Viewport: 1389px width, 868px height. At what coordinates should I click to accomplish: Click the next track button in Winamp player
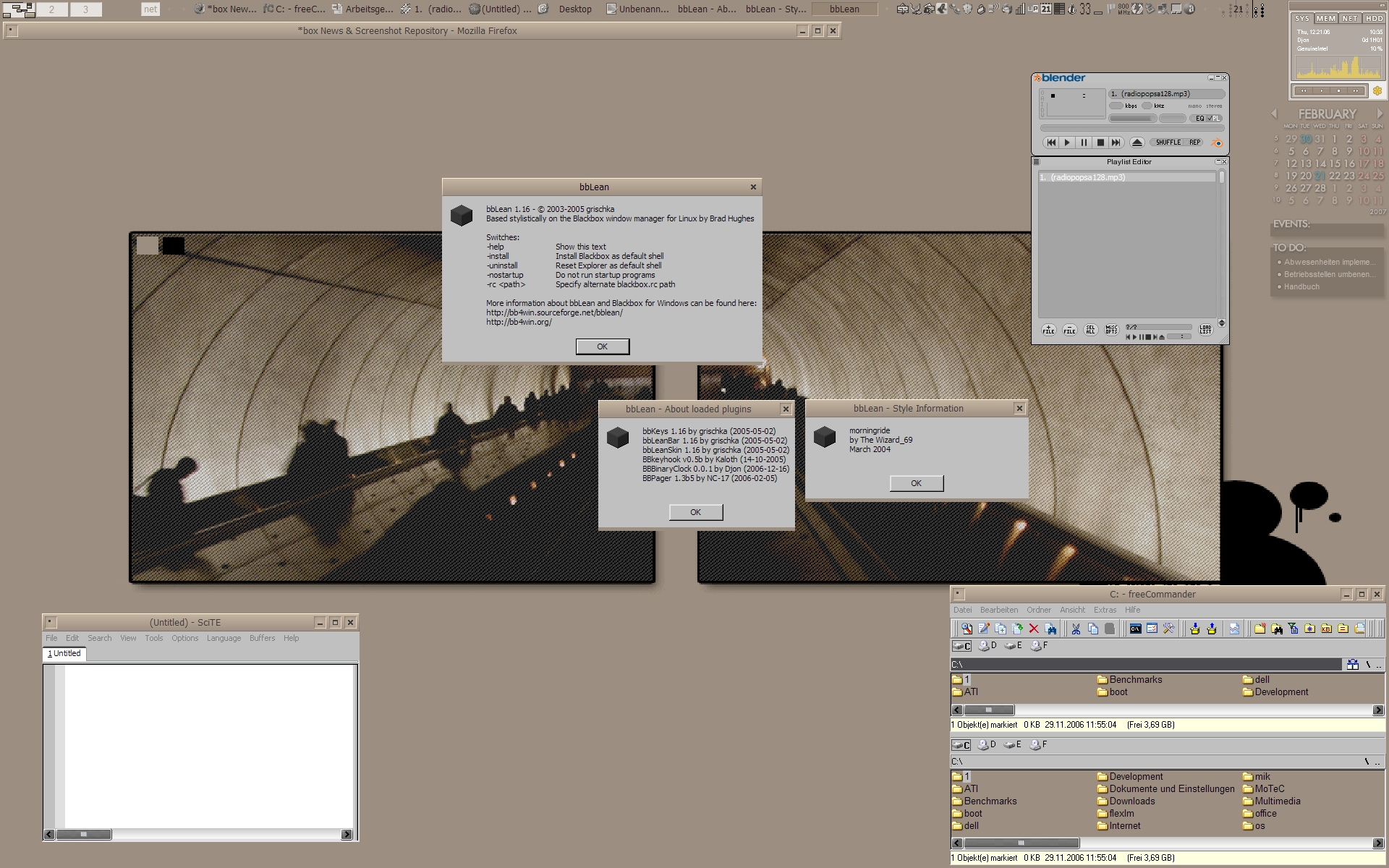(x=1116, y=142)
